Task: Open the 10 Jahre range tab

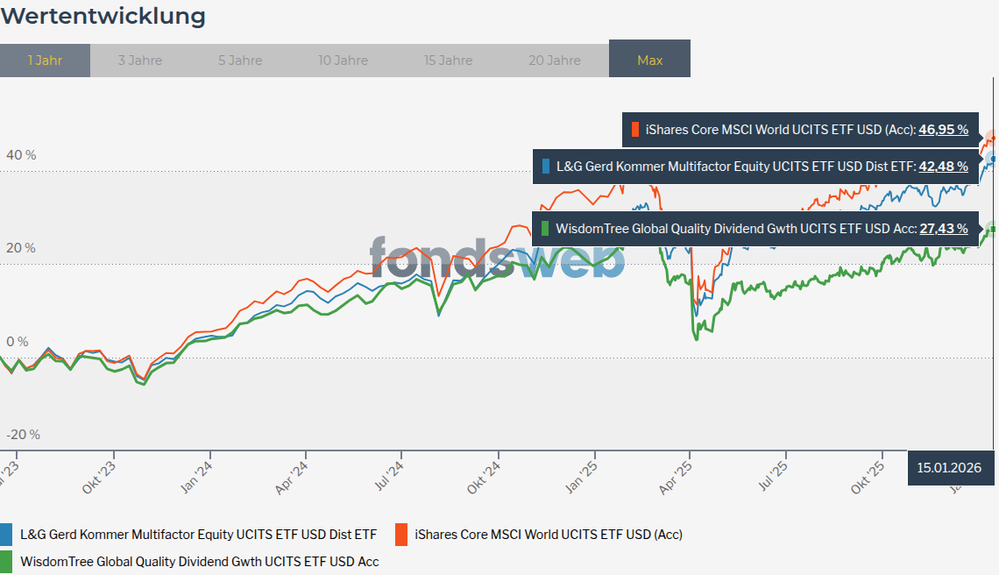Action: [343, 60]
